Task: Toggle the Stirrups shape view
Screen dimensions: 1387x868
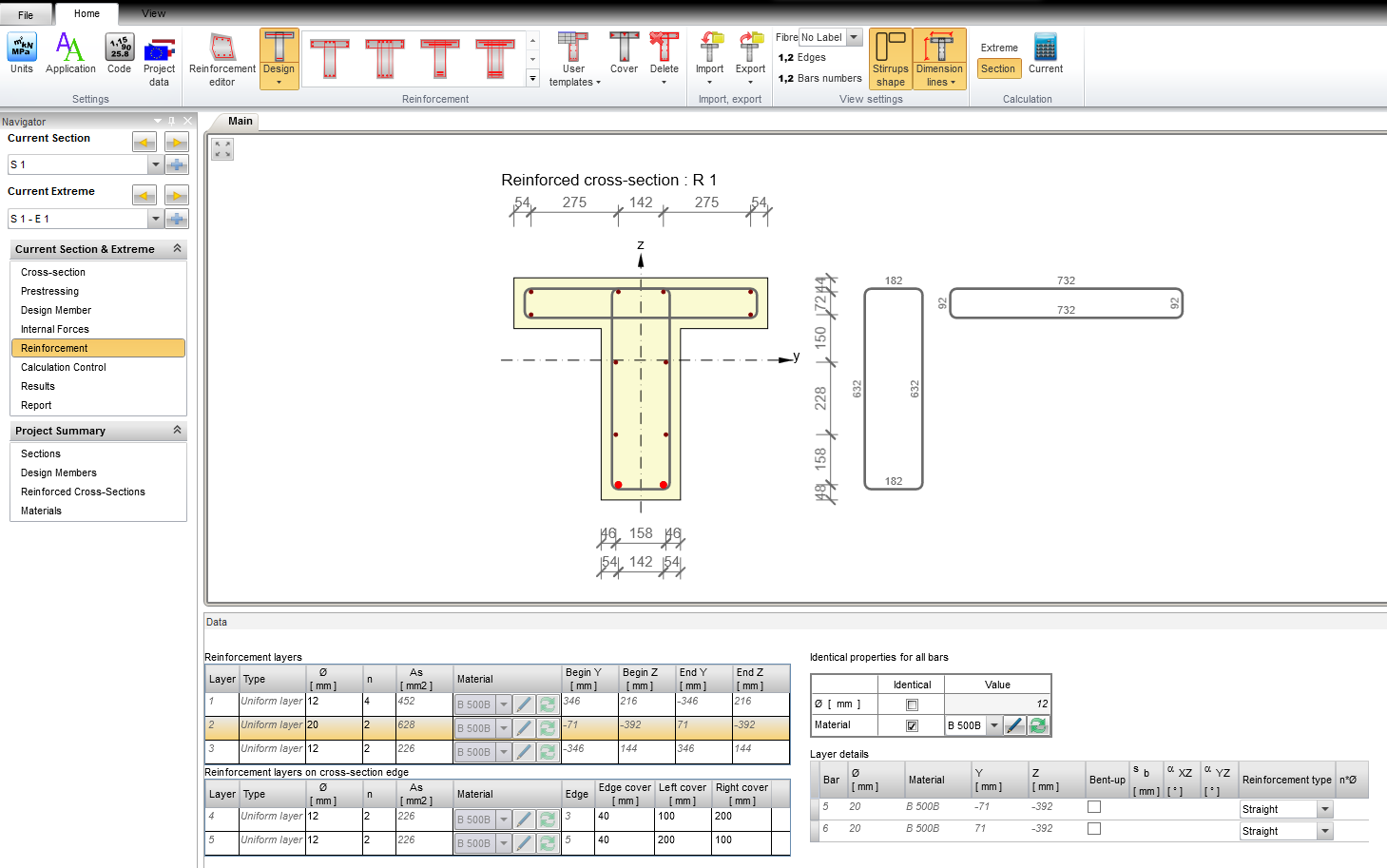Action: click(x=891, y=59)
